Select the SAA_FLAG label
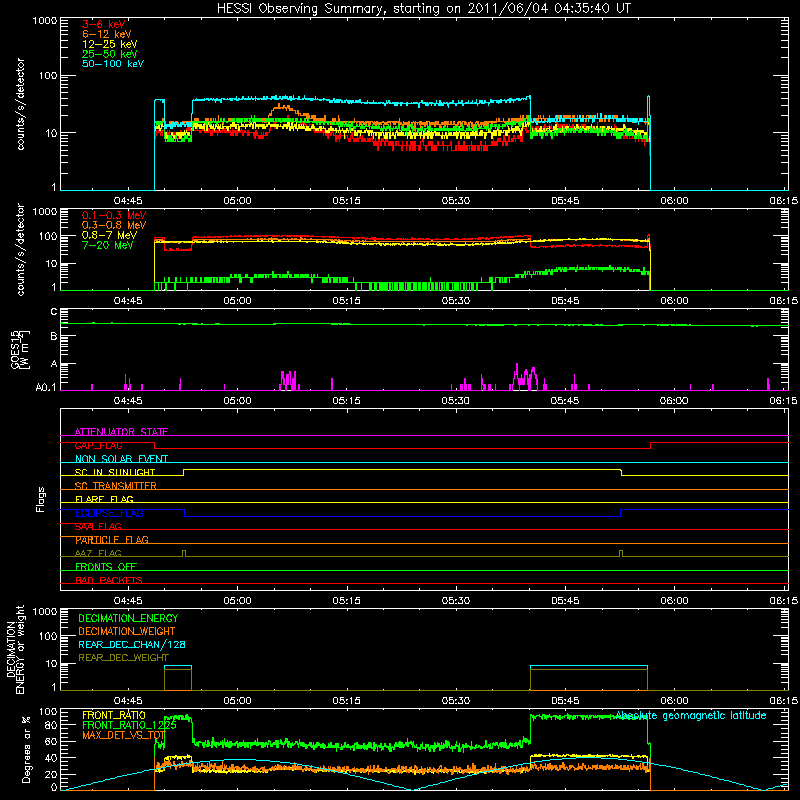Viewport: 800px width, 800px height. pos(98,526)
